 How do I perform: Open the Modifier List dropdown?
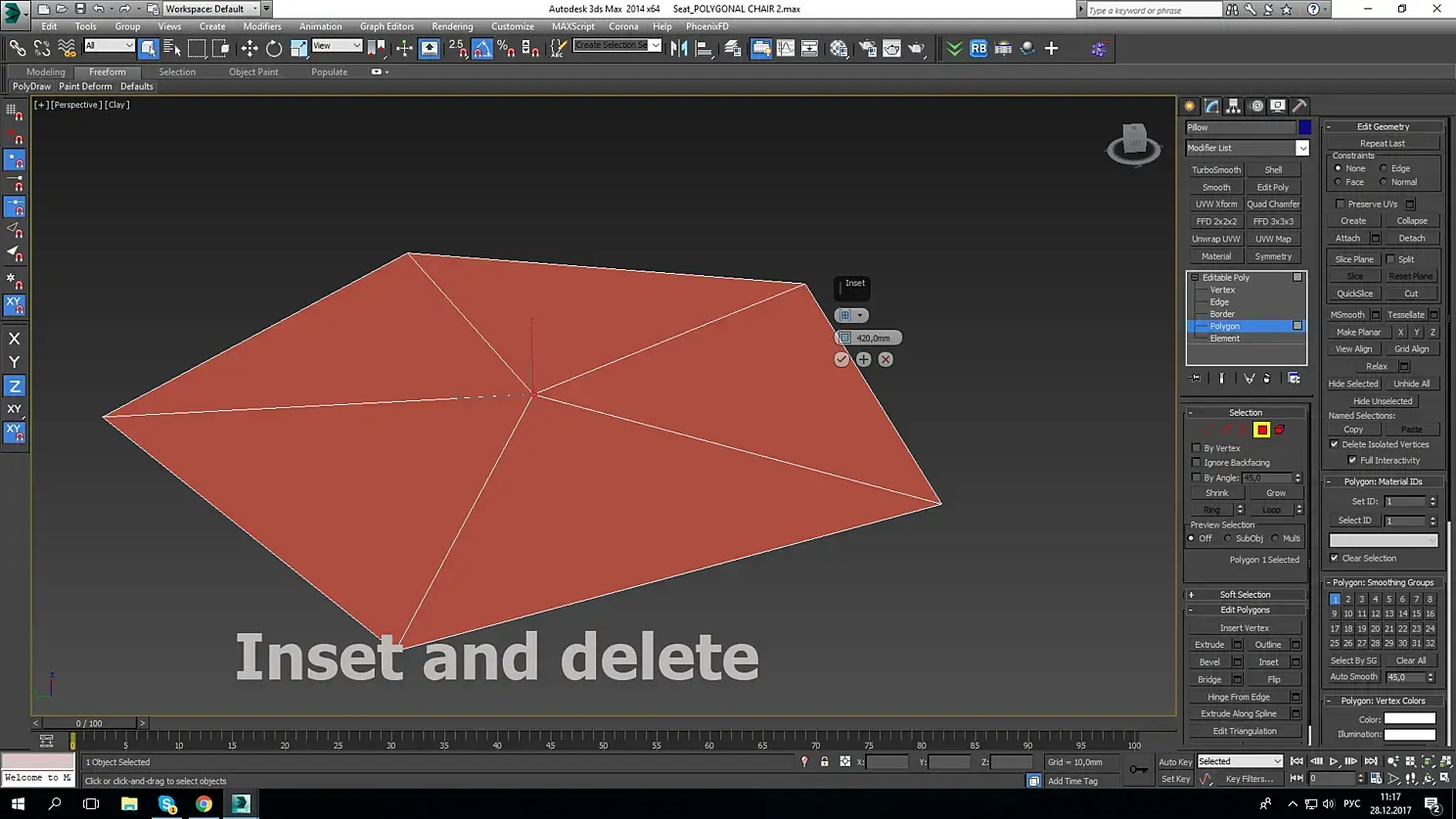[1301, 148]
